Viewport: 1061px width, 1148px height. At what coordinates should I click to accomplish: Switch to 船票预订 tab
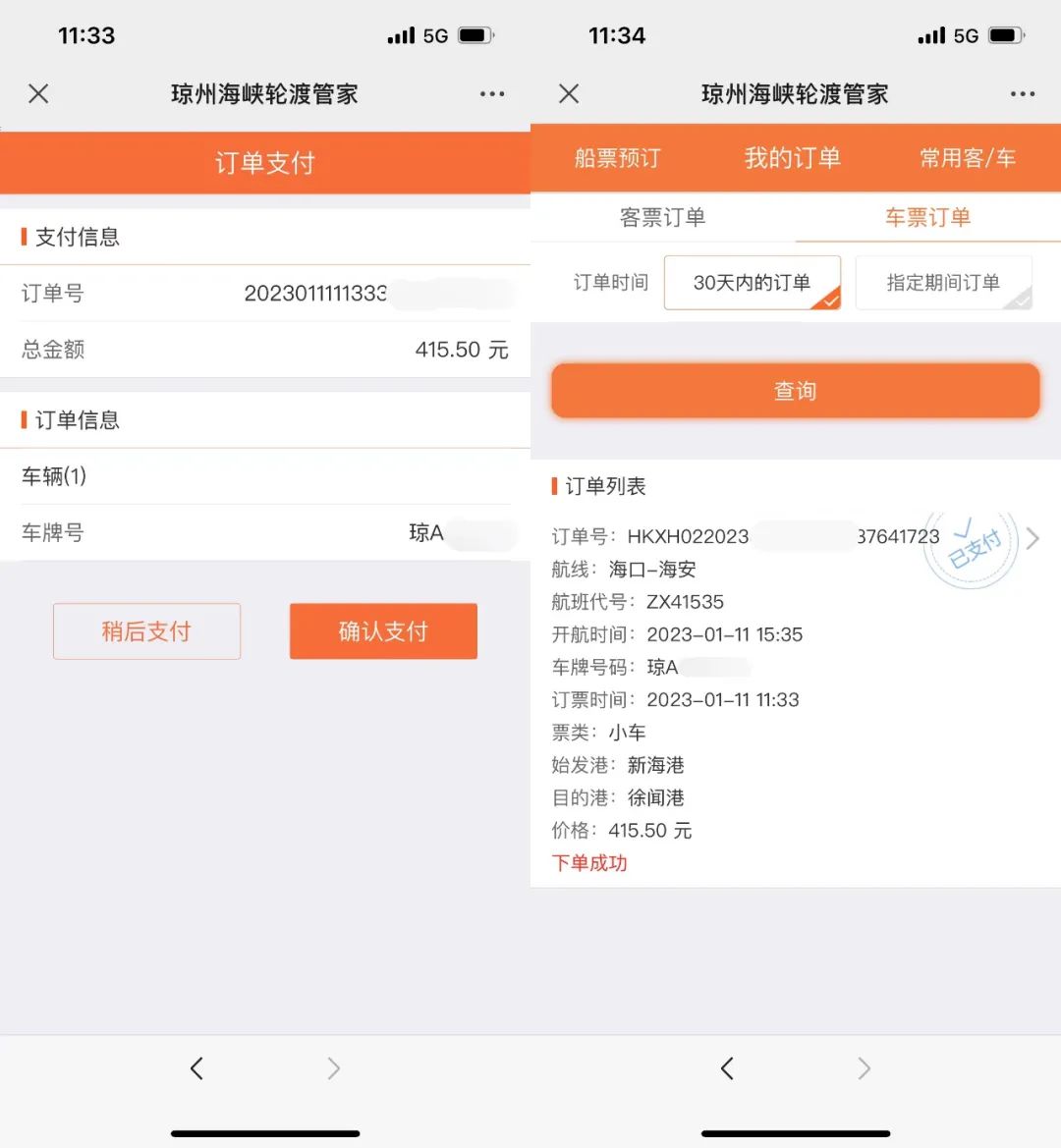tap(618, 158)
